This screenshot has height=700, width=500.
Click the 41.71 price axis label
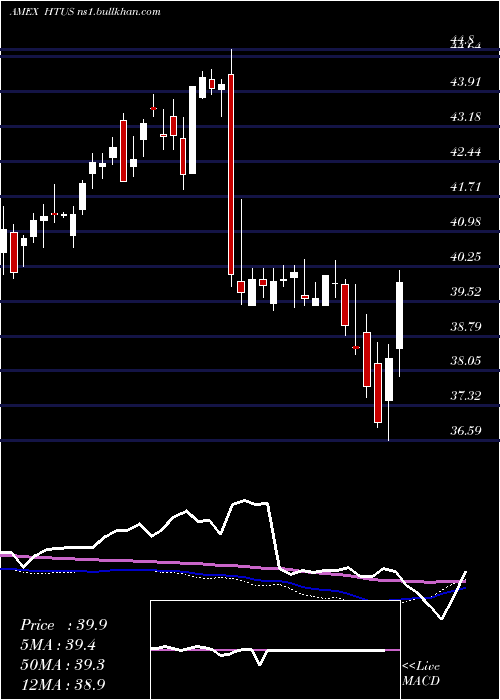click(466, 187)
